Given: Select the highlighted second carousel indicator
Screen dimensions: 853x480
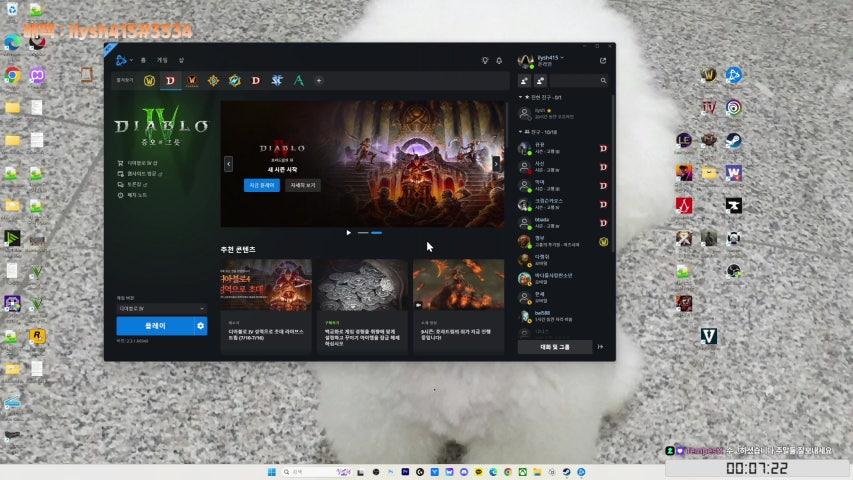Looking at the screenshot, I should [376, 233].
